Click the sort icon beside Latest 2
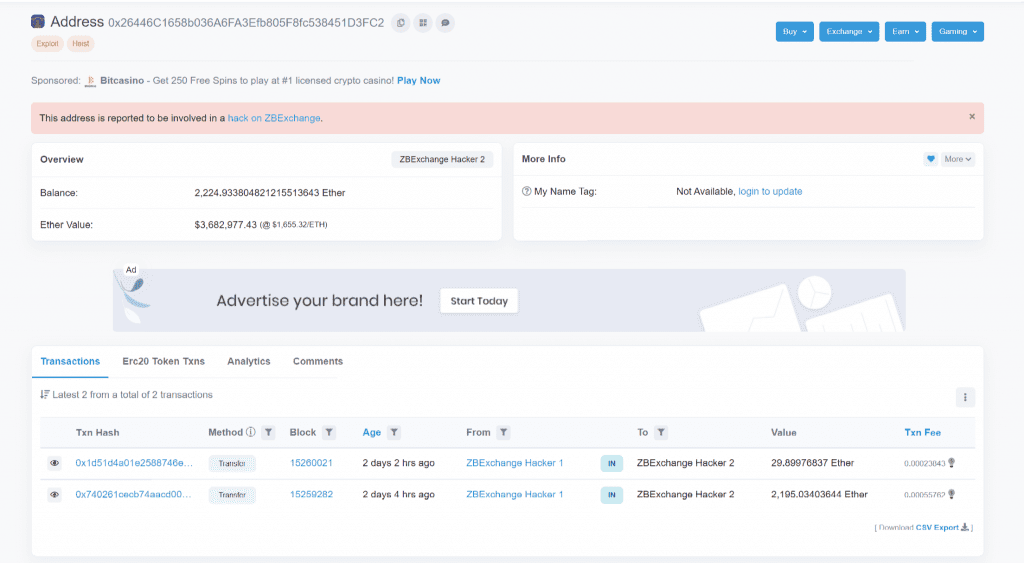The height and width of the screenshot is (563, 1024). (44, 394)
